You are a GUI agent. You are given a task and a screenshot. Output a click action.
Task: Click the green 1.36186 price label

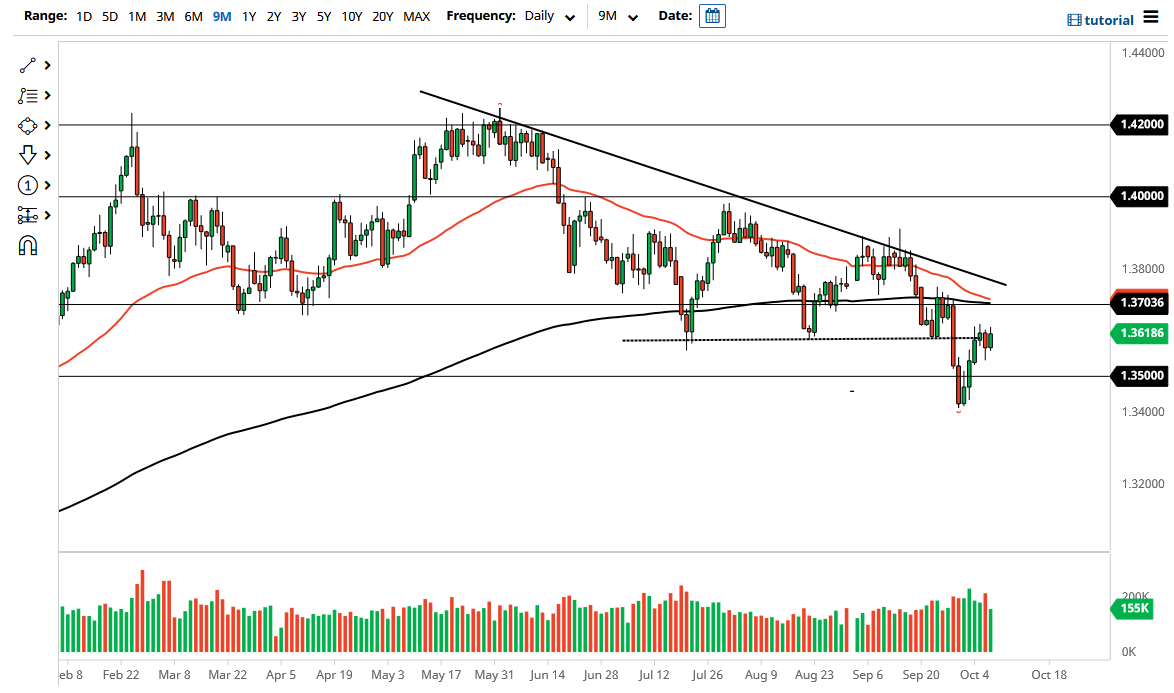pyautogui.click(x=1139, y=334)
